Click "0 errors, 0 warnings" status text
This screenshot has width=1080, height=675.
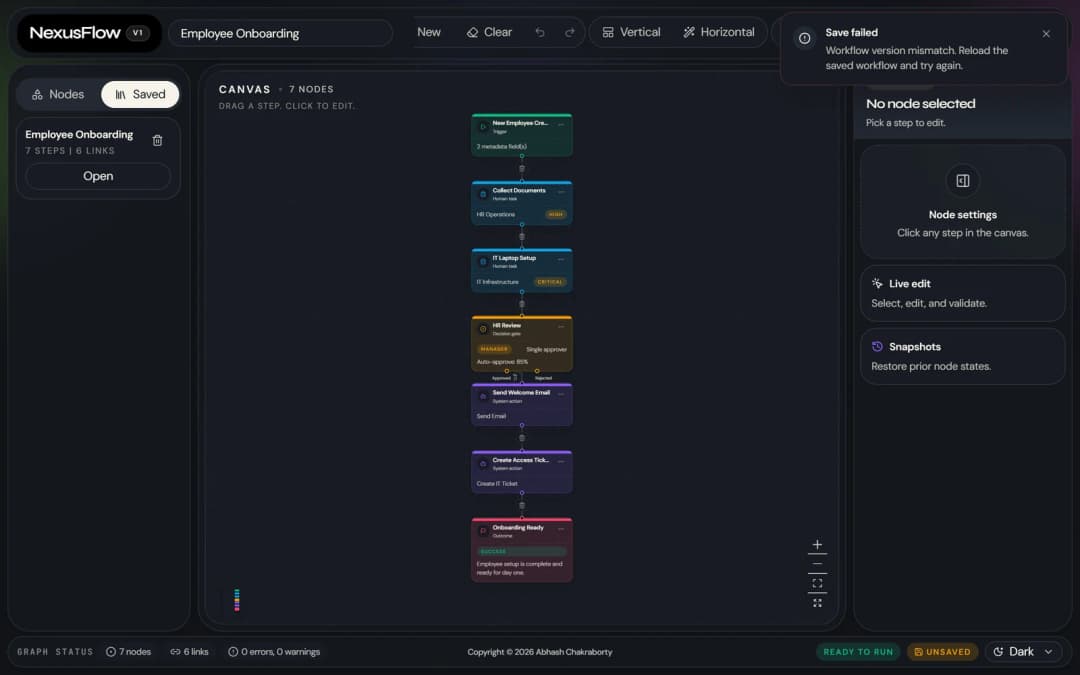click(x=274, y=652)
